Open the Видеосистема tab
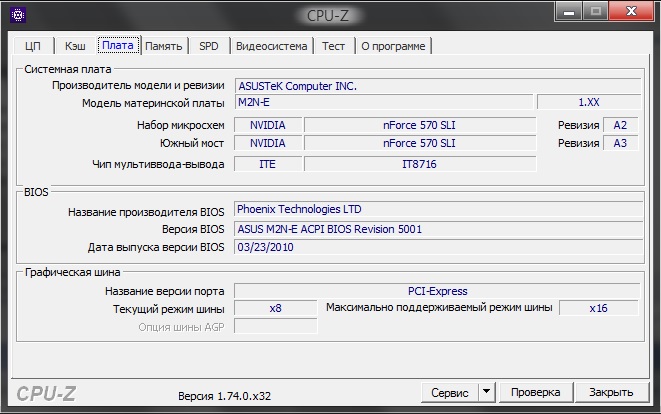The image size is (661, 414). pyautogui.click(x=271, y=46)
